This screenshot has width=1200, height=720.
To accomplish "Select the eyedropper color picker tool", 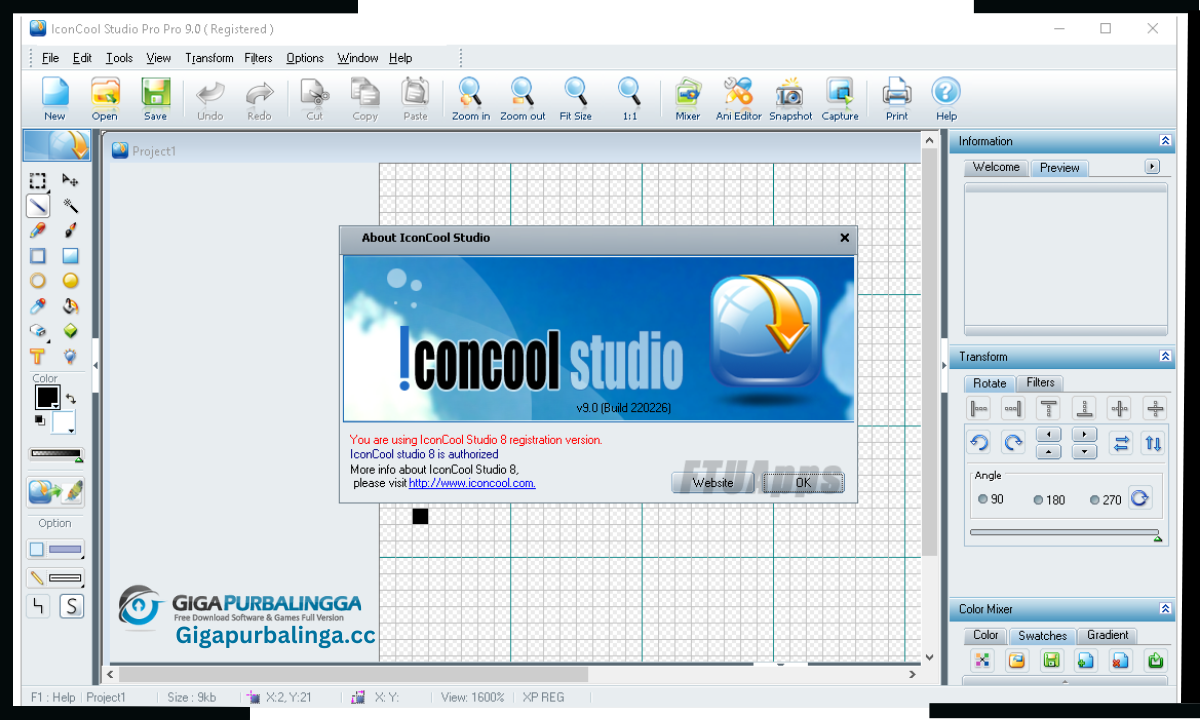I will (38, 306).
